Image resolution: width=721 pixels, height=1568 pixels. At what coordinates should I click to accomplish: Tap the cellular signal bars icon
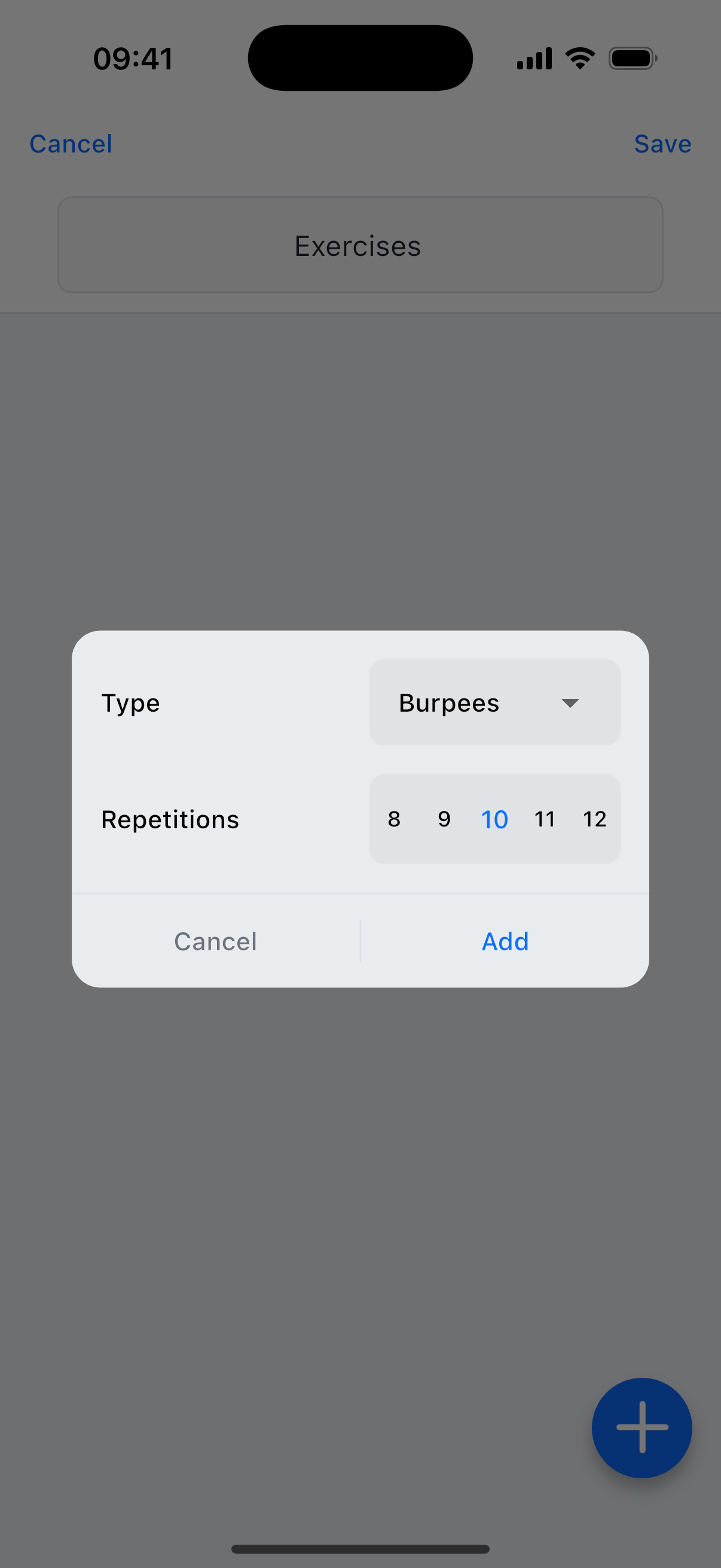coord(534,57)
